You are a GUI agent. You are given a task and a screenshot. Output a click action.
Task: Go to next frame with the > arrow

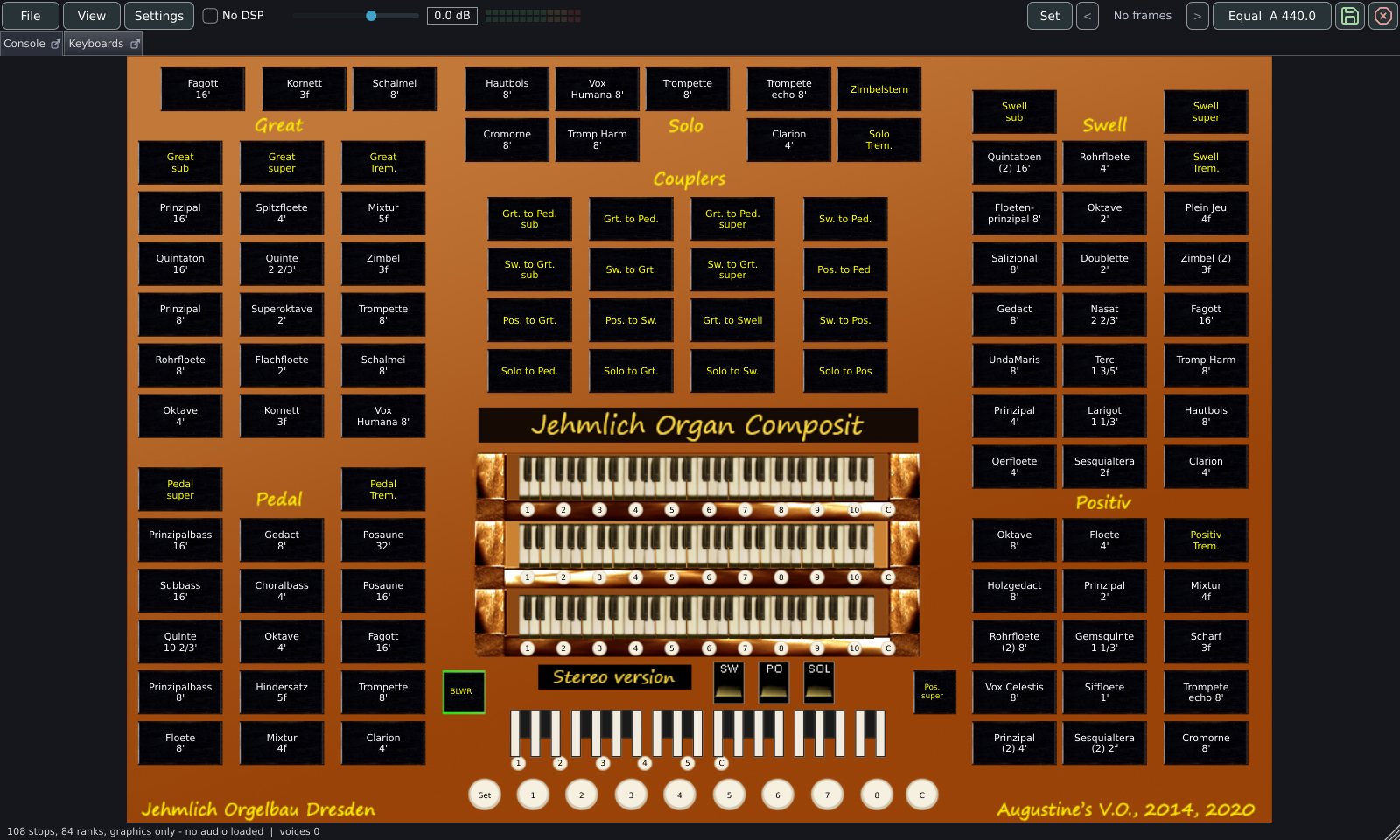click(1198, 16)
